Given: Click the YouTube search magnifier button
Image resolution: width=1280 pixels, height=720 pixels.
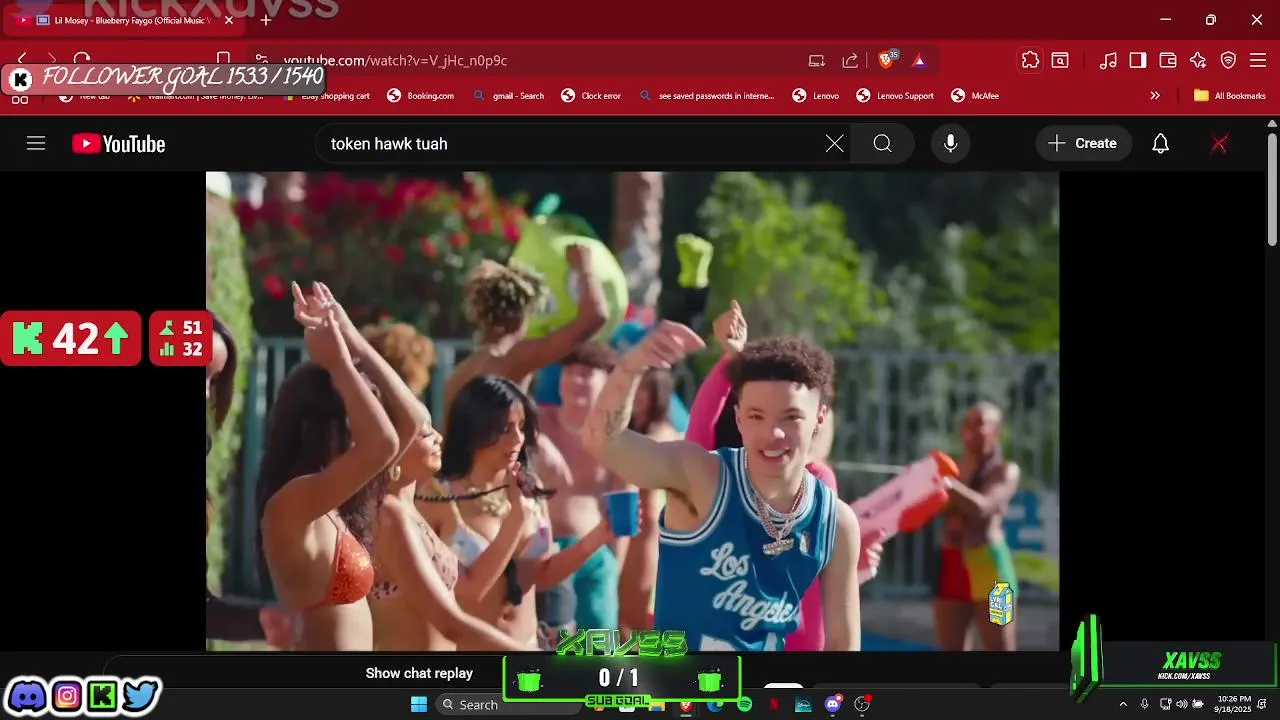Looking at the screenshot, I should pos(882,144).
